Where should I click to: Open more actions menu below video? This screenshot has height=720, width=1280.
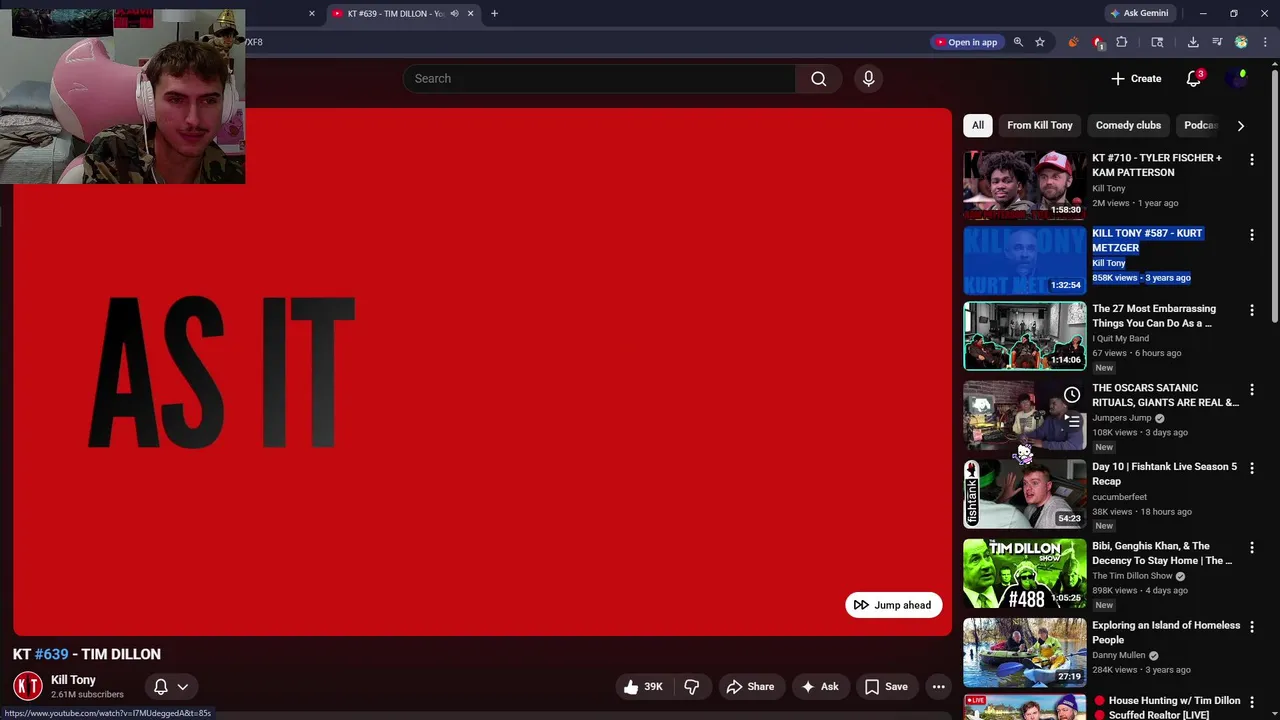938,687
